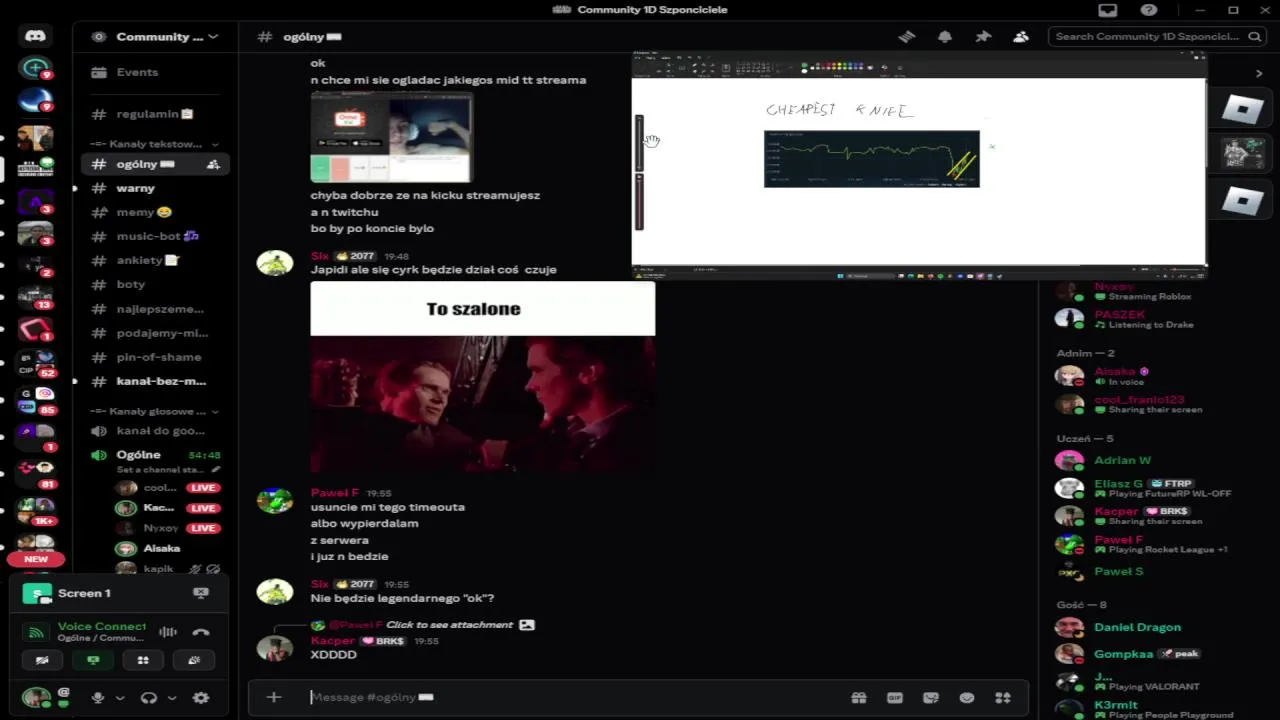Open Kacper's username in the chat
The height and width of the screenshot is (720, 1280).
coord(332,641)
